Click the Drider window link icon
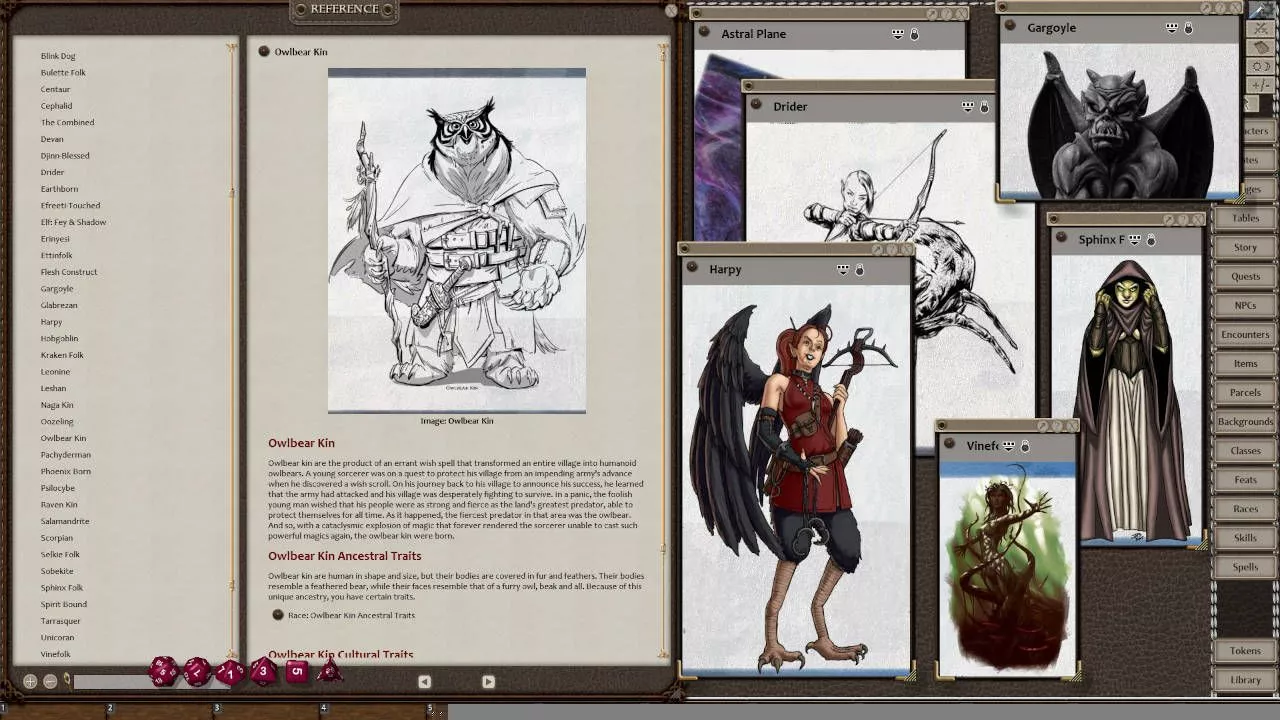The height and width of the screenshot is (720, 1280). 756,105
